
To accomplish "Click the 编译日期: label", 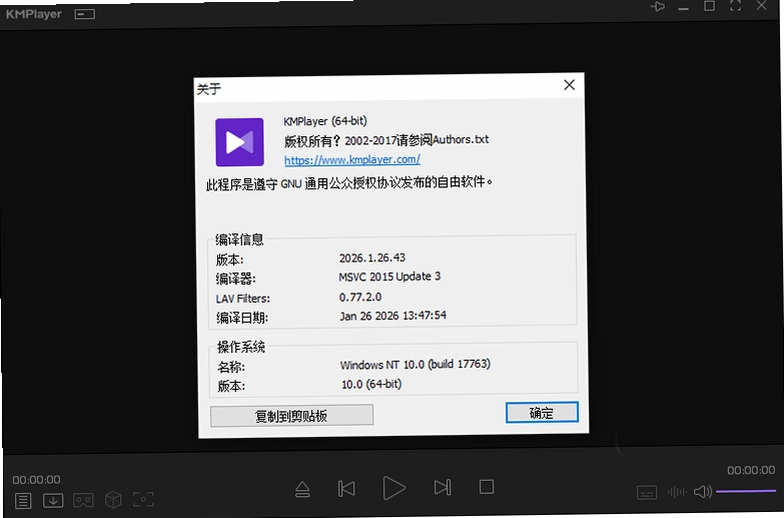I will click(242, 318).
